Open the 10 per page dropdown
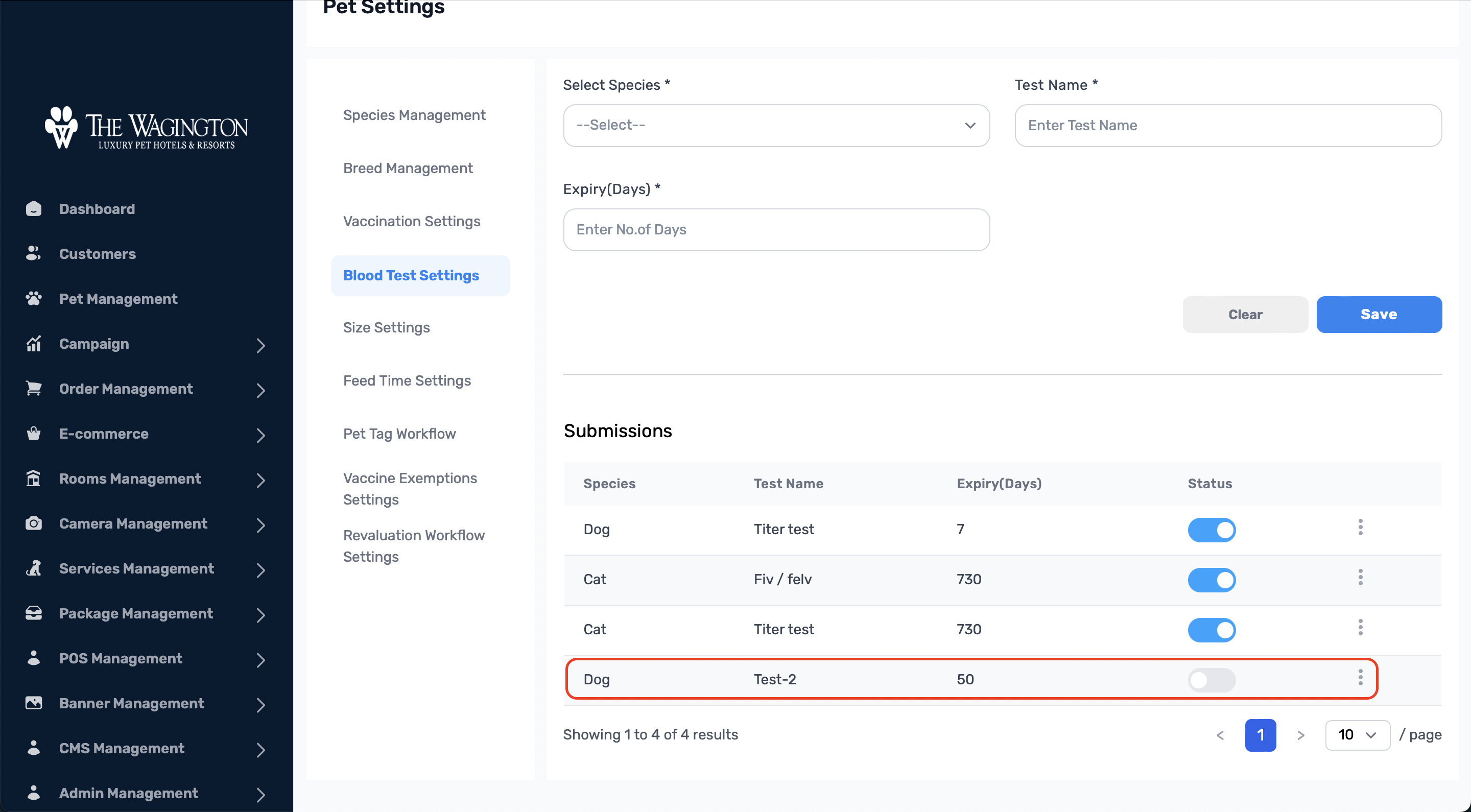Screen dimensions: 1471x812 pyautogui.click(x=1358, y=735)
